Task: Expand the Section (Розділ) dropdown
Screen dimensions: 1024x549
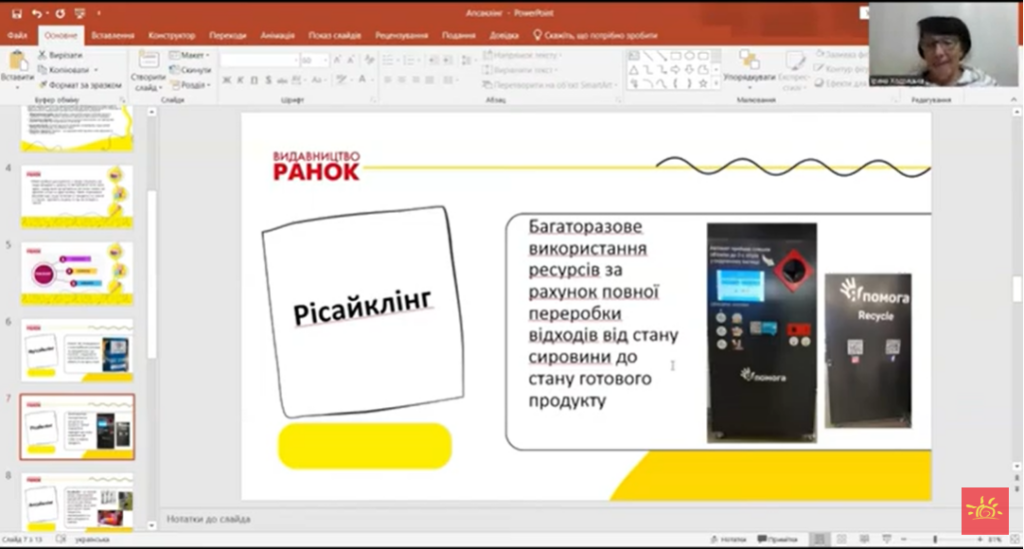Action: pyautogui.click(x=190, y=85)
